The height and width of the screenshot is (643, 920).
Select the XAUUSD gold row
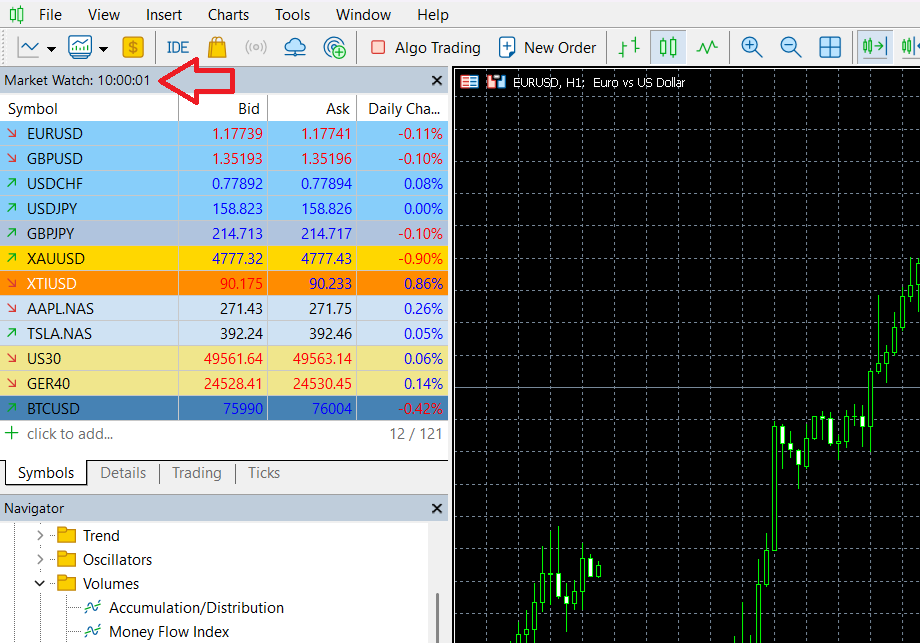[x=224, y=258]
